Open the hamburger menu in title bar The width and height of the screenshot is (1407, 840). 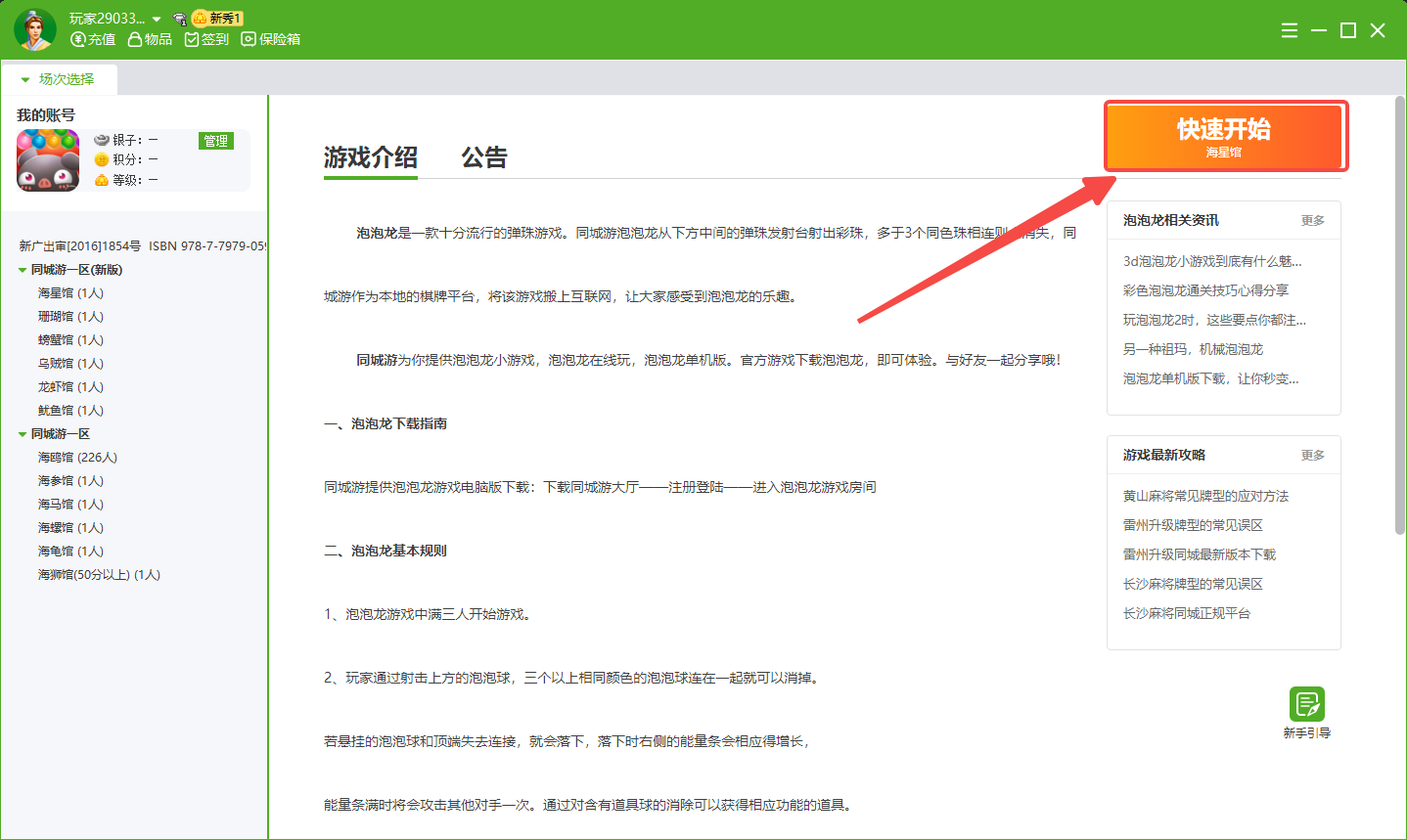click(x=1290, y=30)
